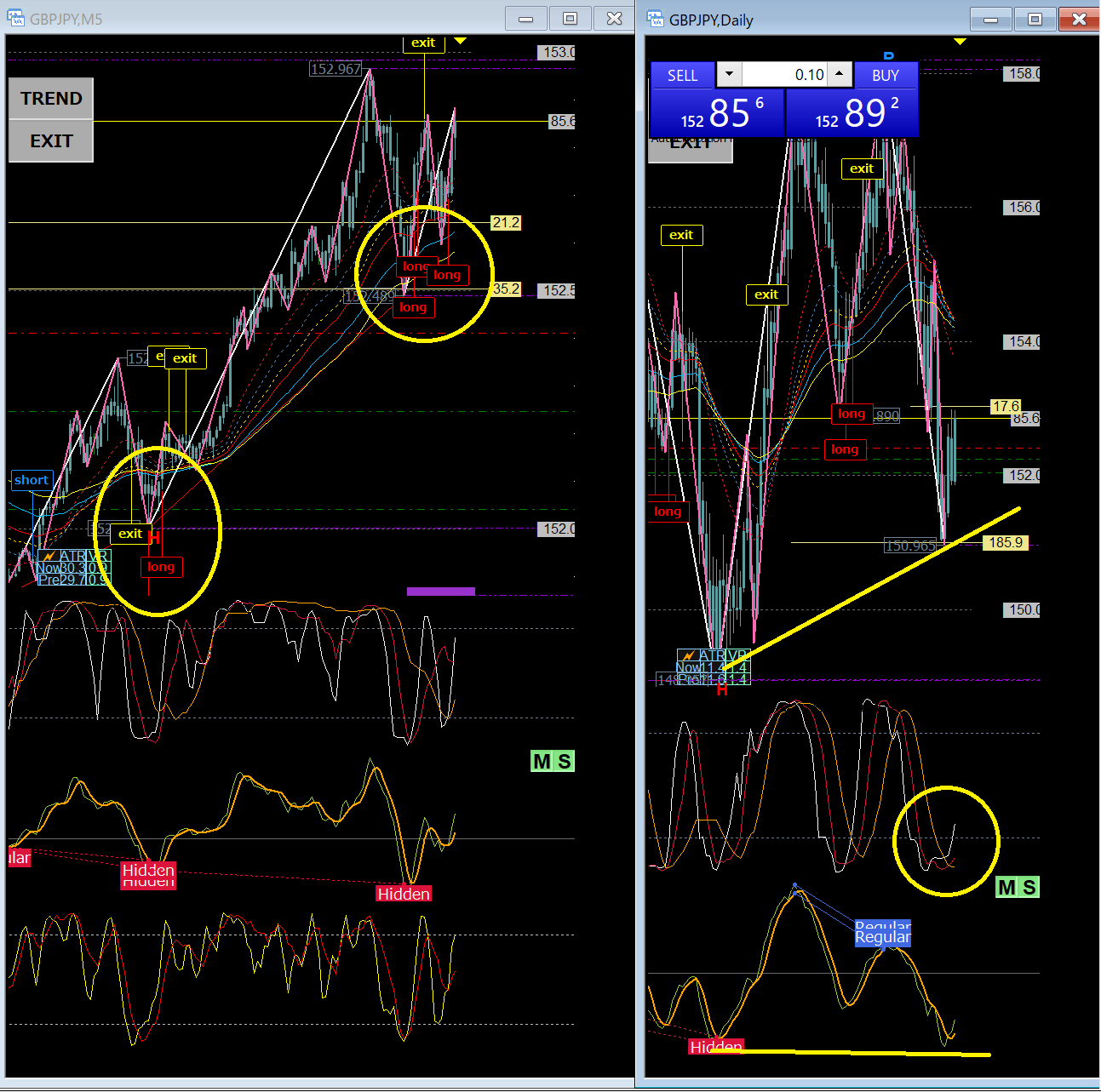
Task: Select the "21.2" value label in M5 chart
Action: pos(506,223)
